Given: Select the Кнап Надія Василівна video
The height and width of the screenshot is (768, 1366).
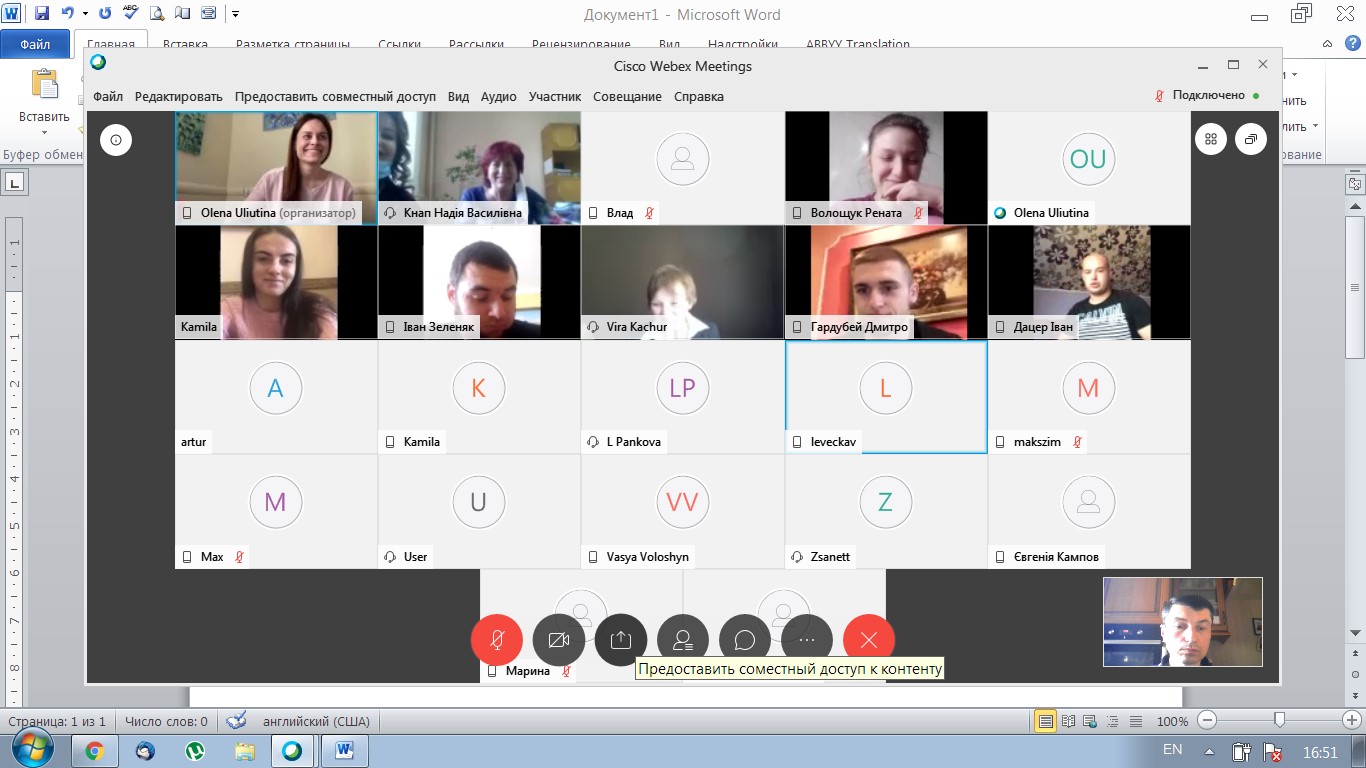Looking at the screenshot, I should click(x=479, y=168).
